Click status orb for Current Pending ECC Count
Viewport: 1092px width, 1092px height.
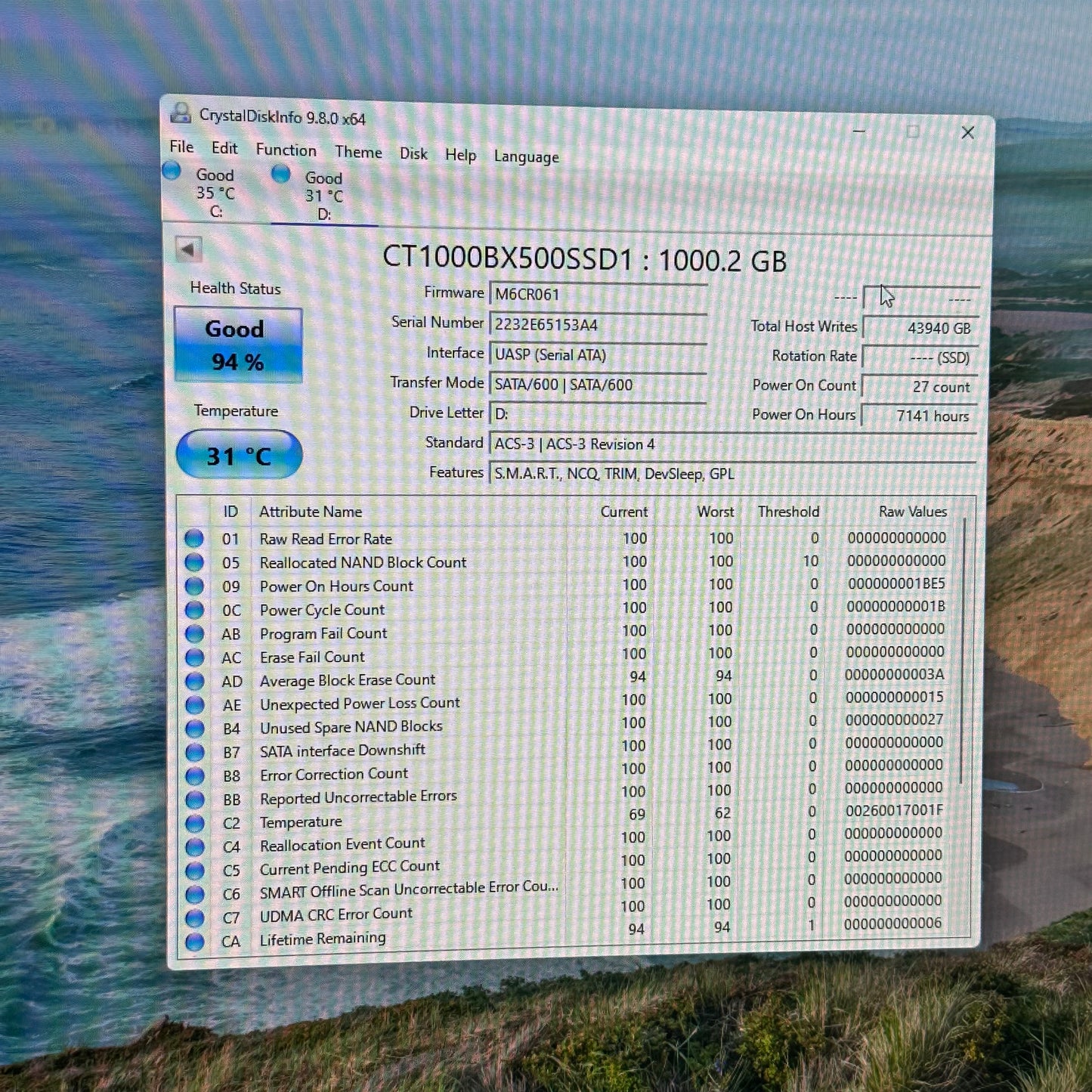click(194, 871)
